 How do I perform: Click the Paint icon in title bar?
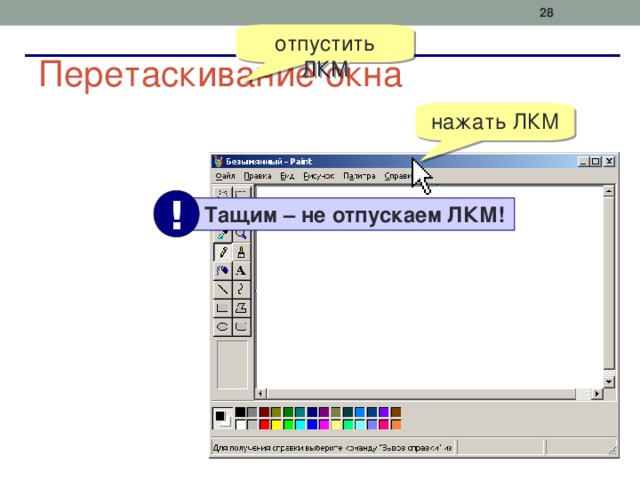[218, 161]
